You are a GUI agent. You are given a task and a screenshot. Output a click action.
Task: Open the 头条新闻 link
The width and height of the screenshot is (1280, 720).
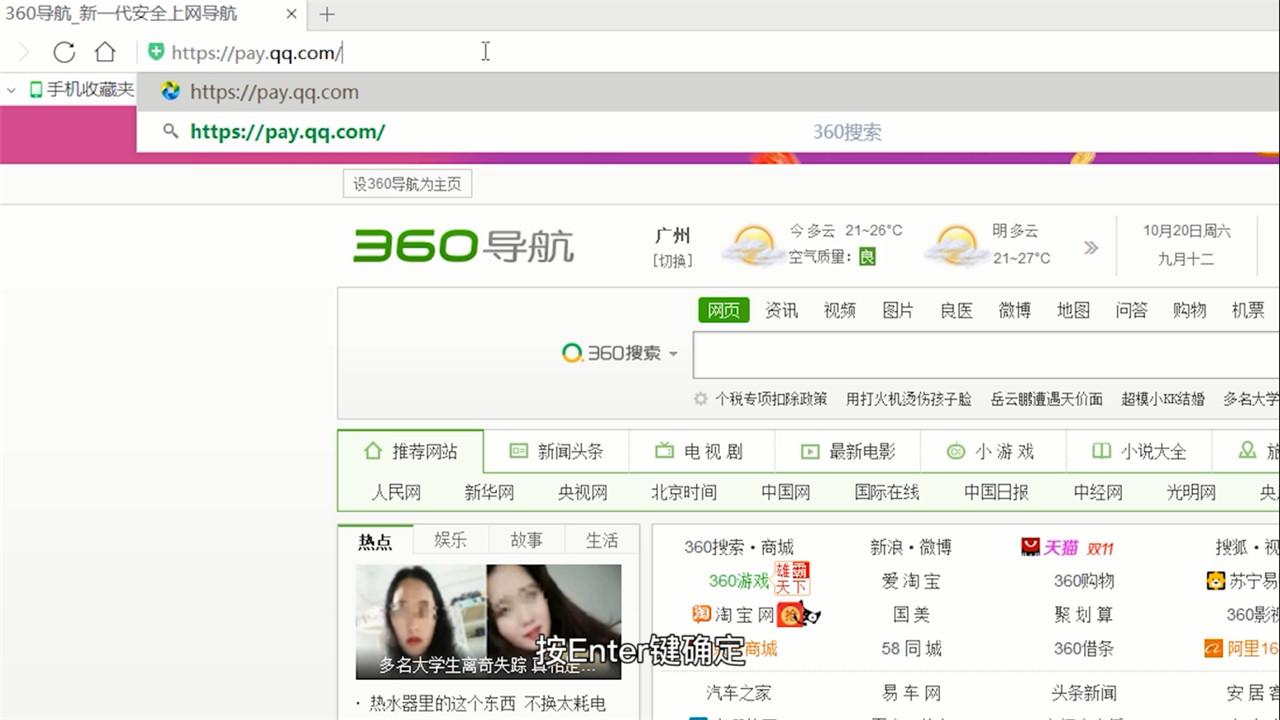pos(1084,693)
